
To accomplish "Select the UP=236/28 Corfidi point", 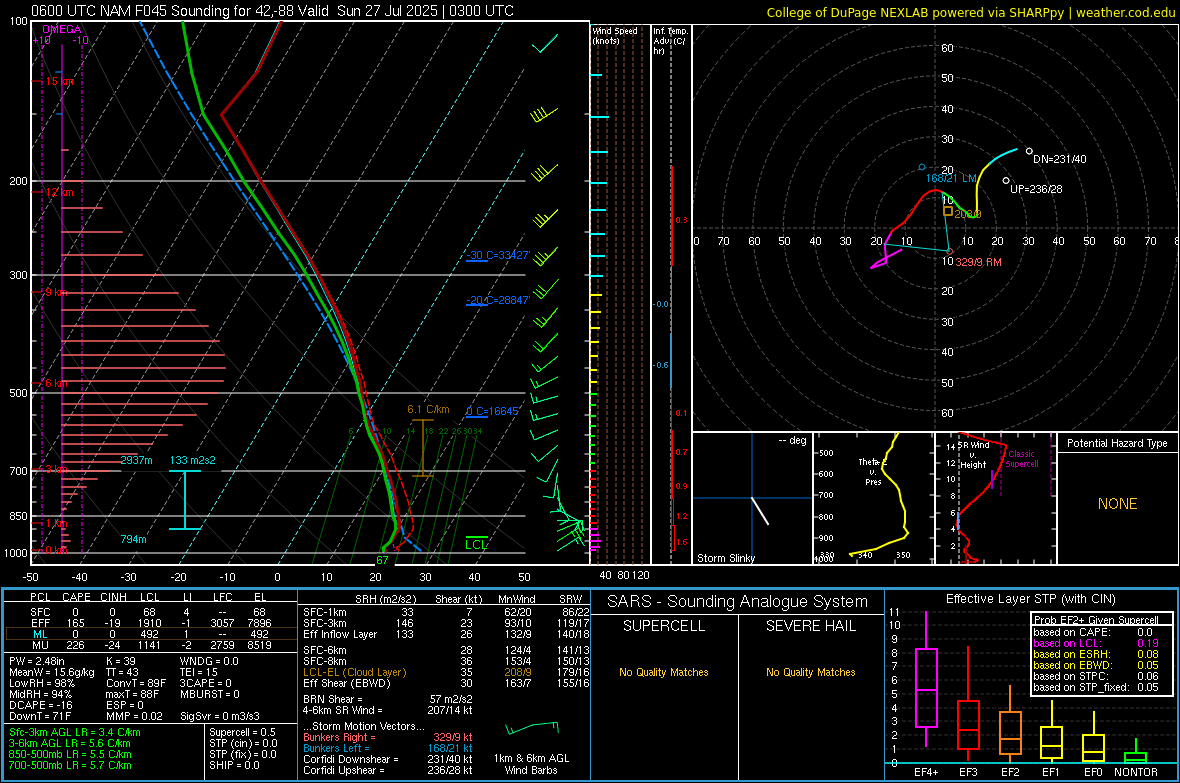I will pyautogui.click(x=1006, y=181).
